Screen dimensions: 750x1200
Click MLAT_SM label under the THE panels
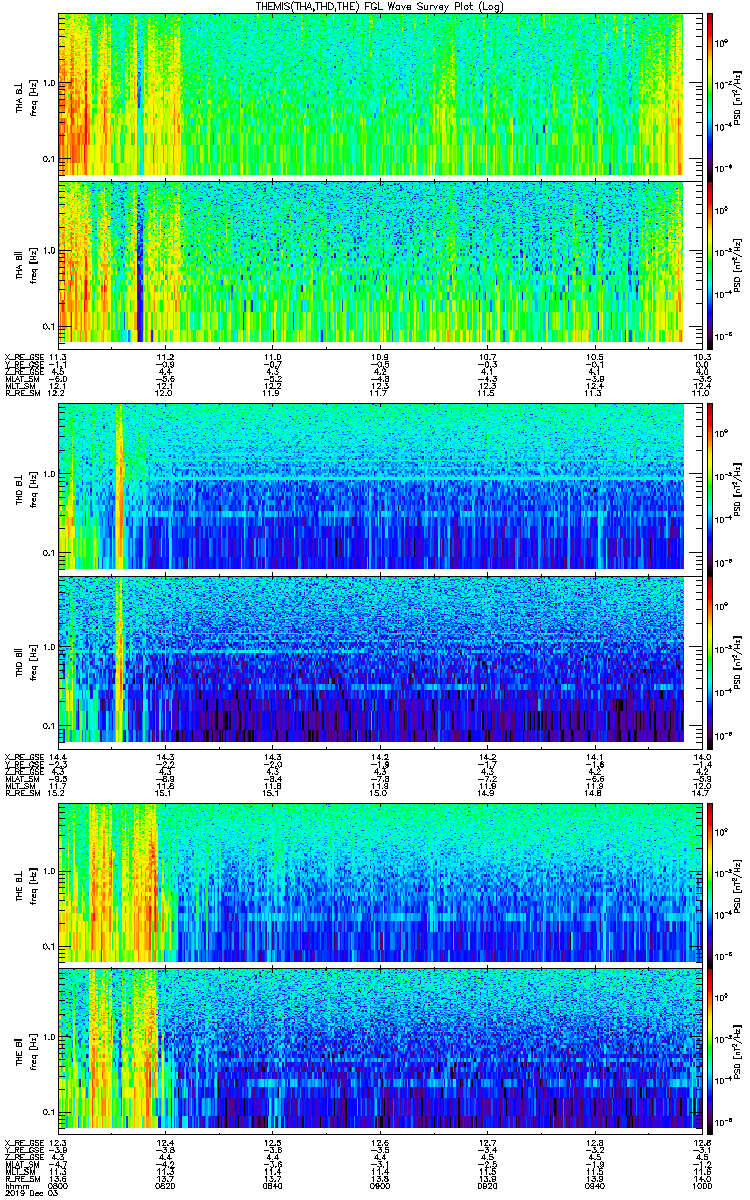click(x=24, y=1164)
